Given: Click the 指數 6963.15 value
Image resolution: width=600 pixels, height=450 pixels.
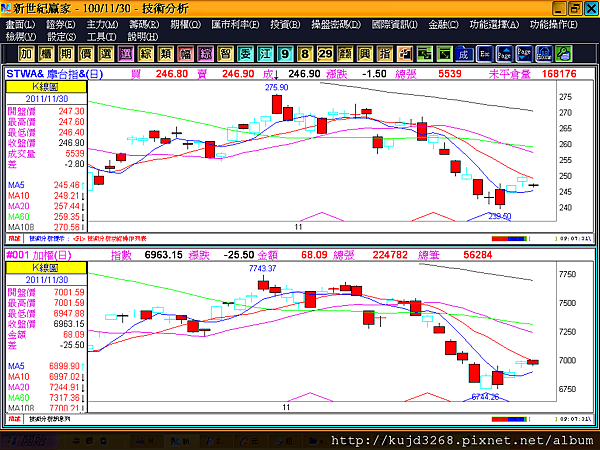Looking at the screenshot, I should [163, 255].
